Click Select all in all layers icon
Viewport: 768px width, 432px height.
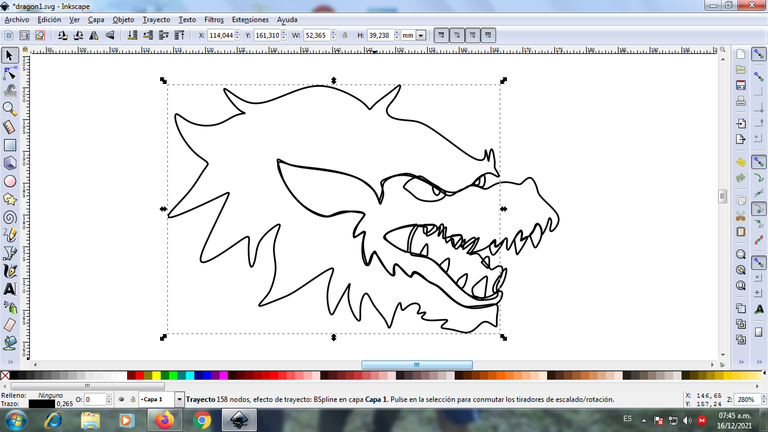coord(24,35)
